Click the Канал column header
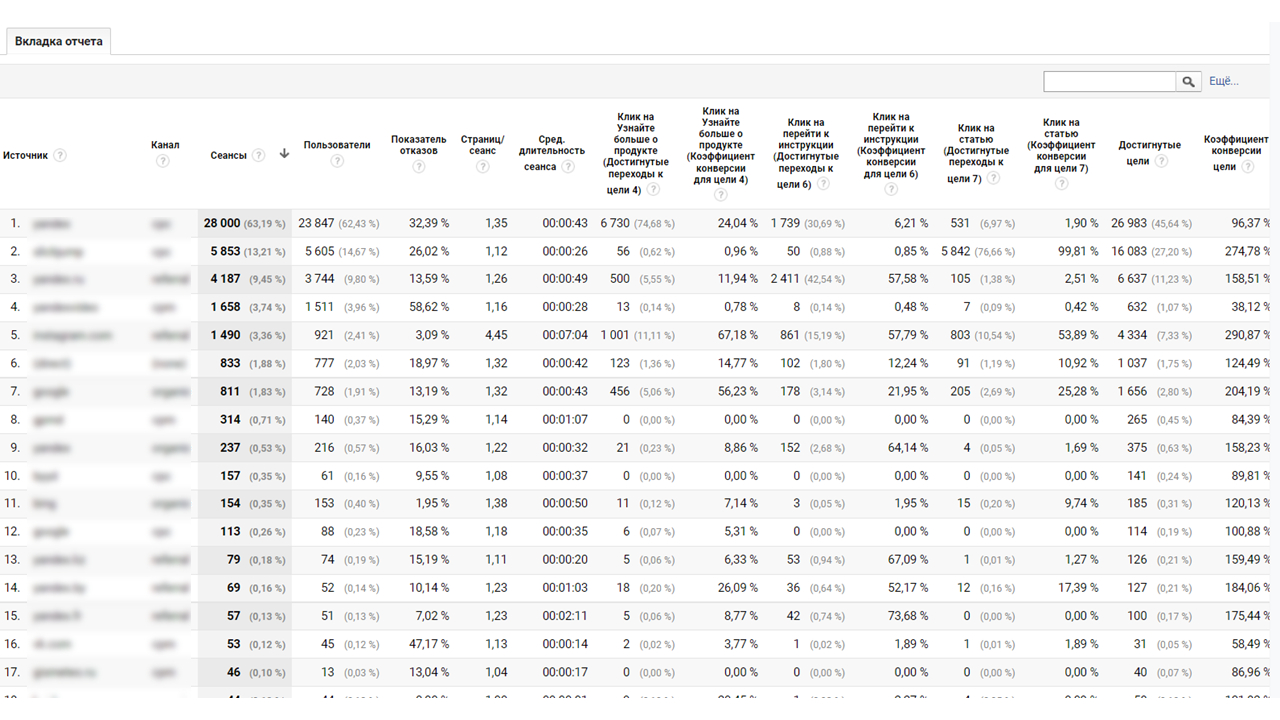Viewport: 1280px width, 720px height. [165, 145]
